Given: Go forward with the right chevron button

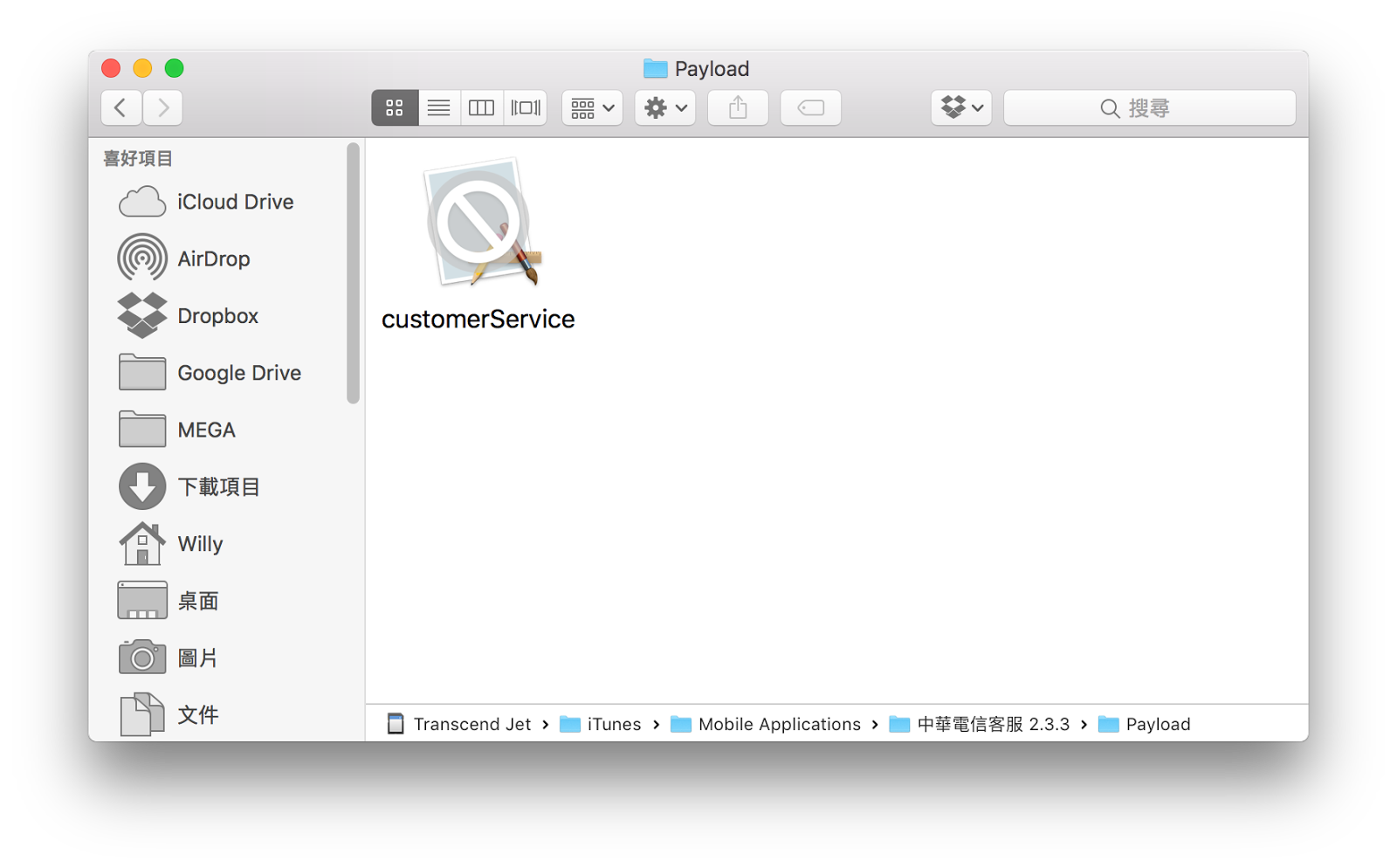Looking at the screenshot, I should (163, 108).
